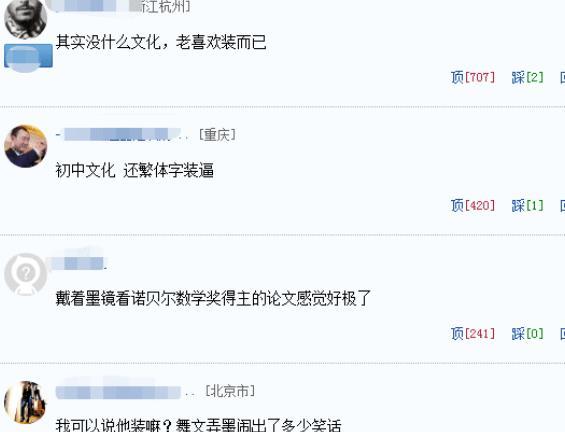Click 踩[1] on the Chongqing comment
565x432 pixels.
pyautogui.click(x=527, y=205)
